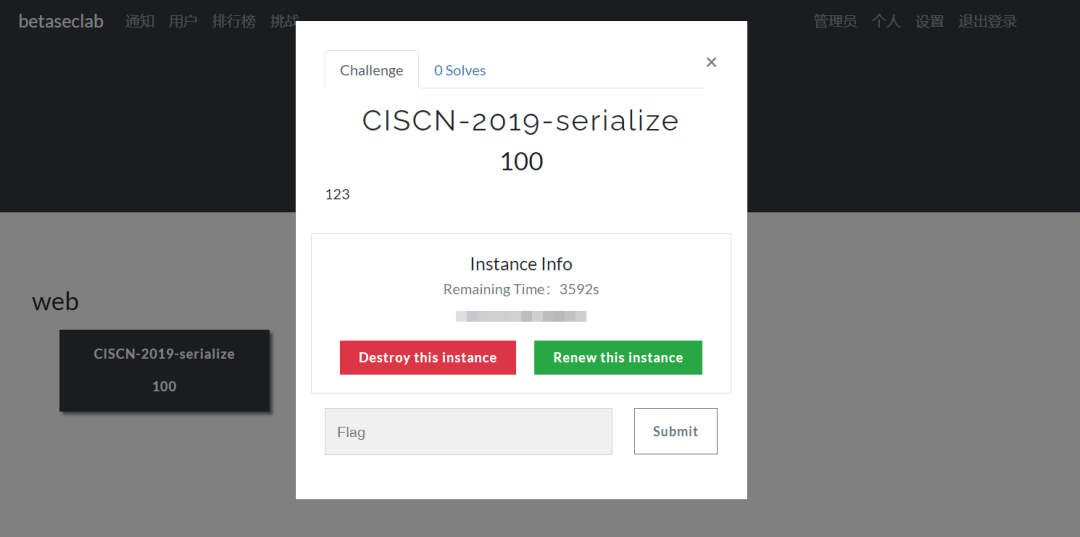Viewport: 1080px width, 537px height.
Task: Click the blurred instance address
Action: (521, 317)
